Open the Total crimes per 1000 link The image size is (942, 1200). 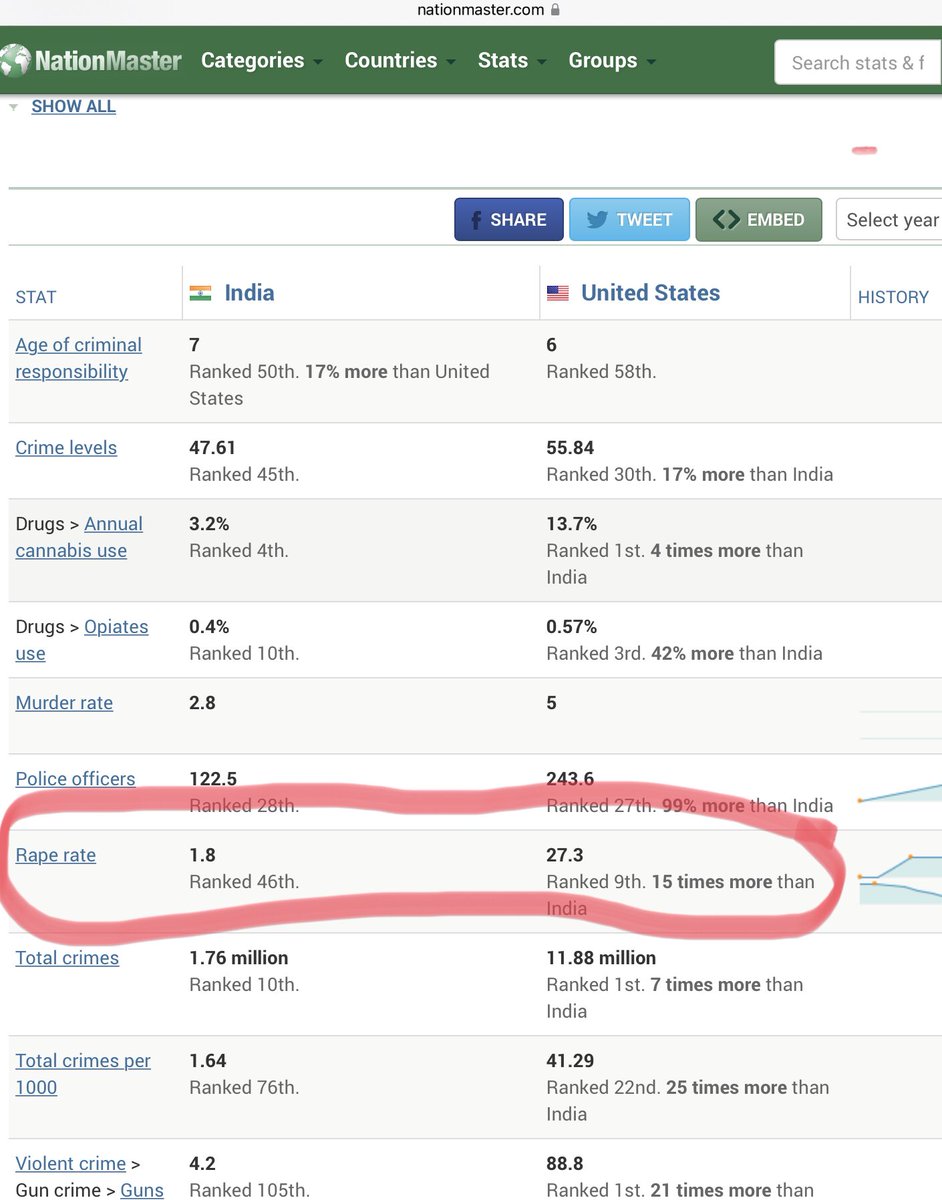click(83, 1074)
